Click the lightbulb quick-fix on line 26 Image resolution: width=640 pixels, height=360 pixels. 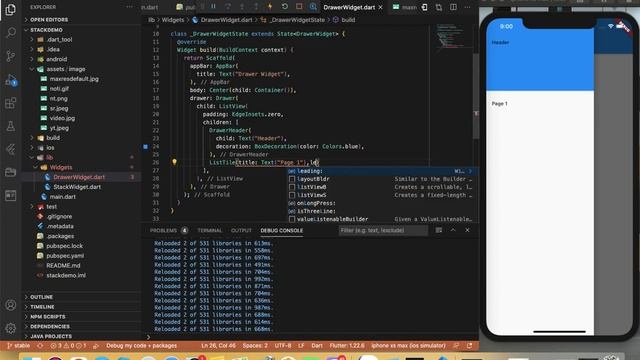[x=174, y=162]
